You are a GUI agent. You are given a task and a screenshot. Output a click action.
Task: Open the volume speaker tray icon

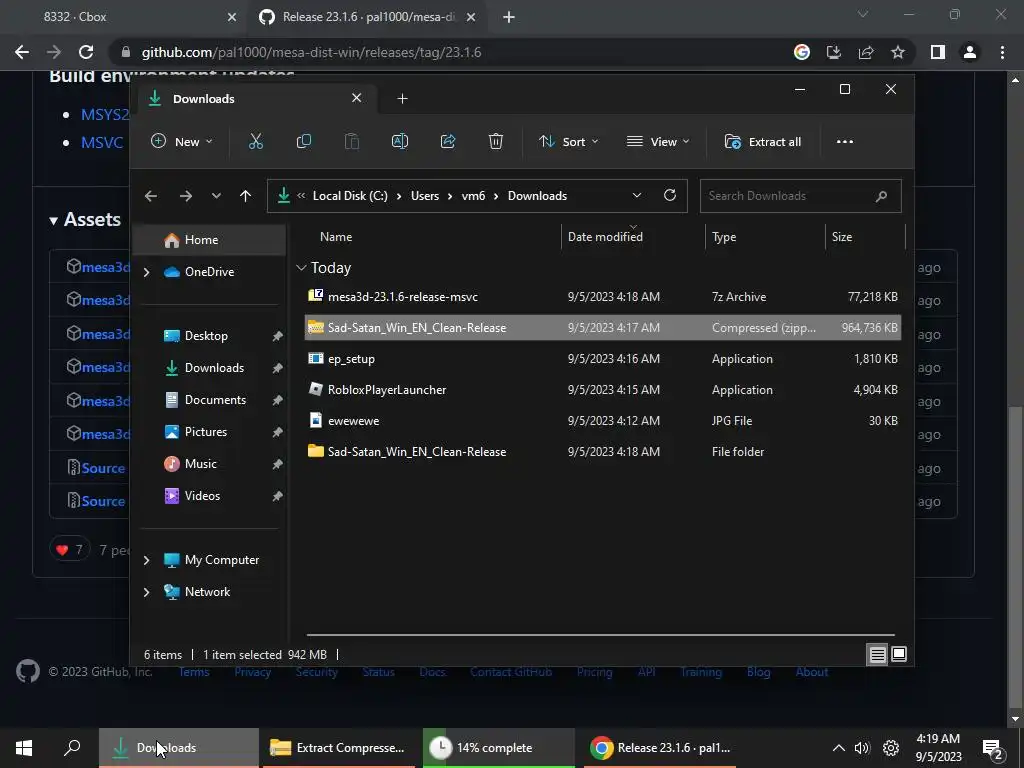tap(863, 748)
